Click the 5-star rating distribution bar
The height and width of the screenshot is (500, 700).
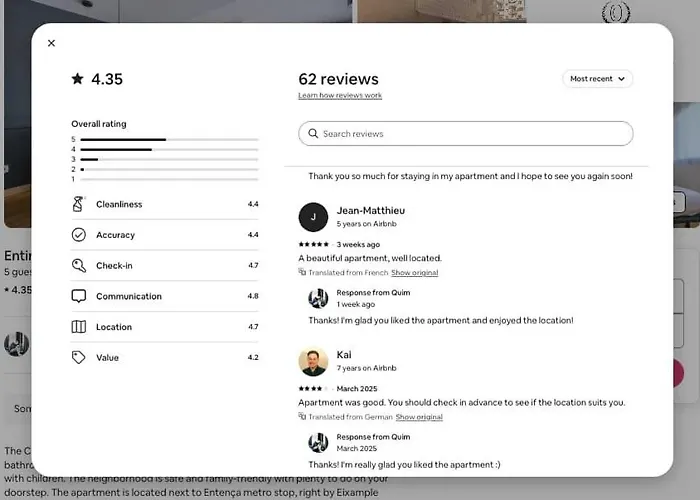click(169, 140)
